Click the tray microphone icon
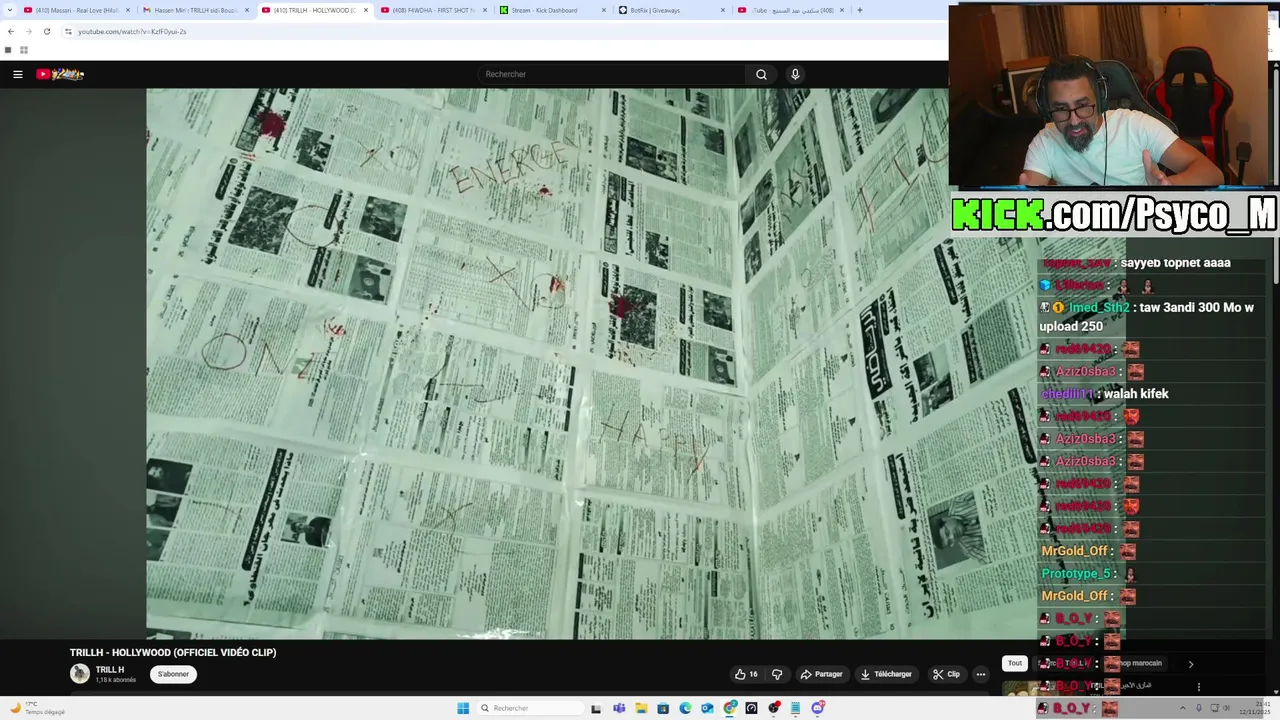The image size is (1280, 720). click(x=1198, y=708)
